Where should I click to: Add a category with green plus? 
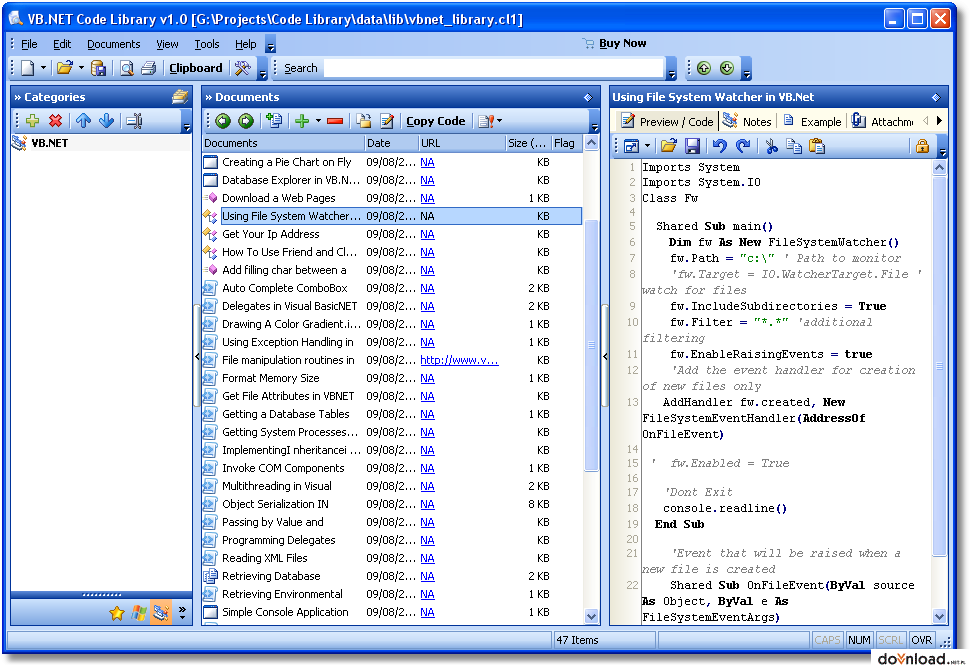tap(32, 121)
